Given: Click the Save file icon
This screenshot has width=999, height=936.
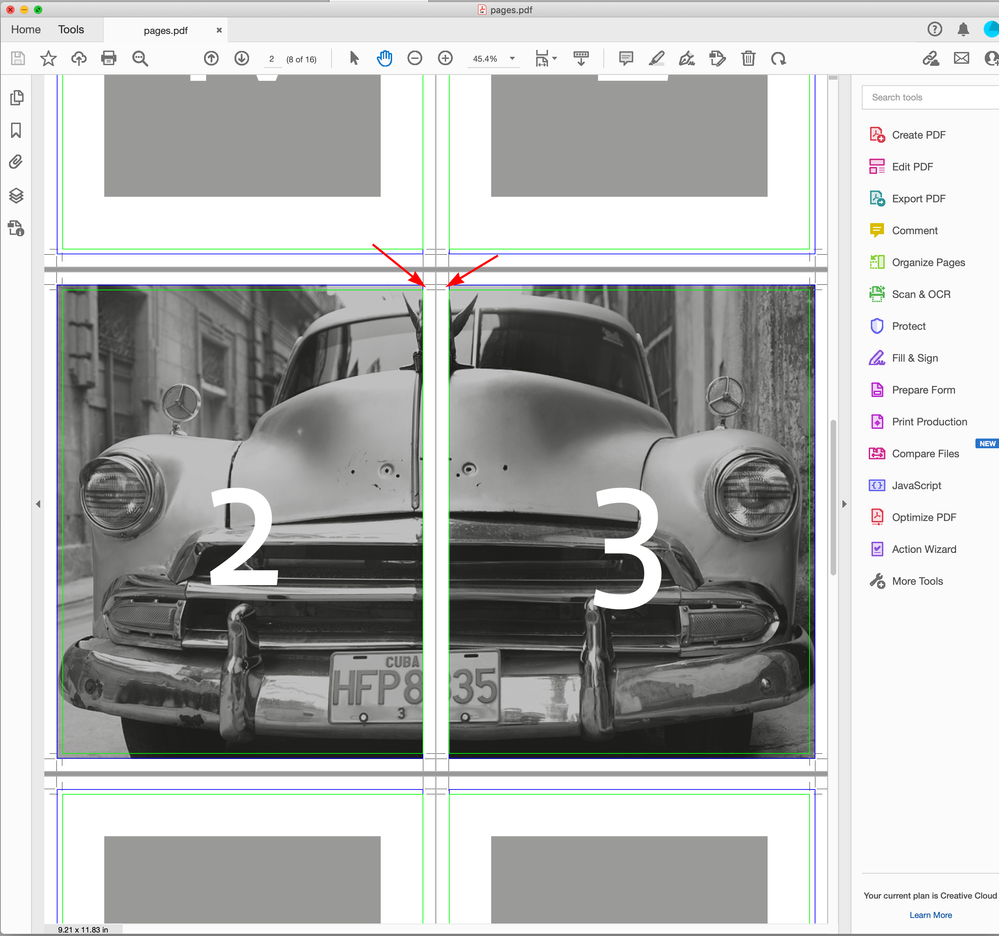Looking at the screenshot, I should click(18, 59).
